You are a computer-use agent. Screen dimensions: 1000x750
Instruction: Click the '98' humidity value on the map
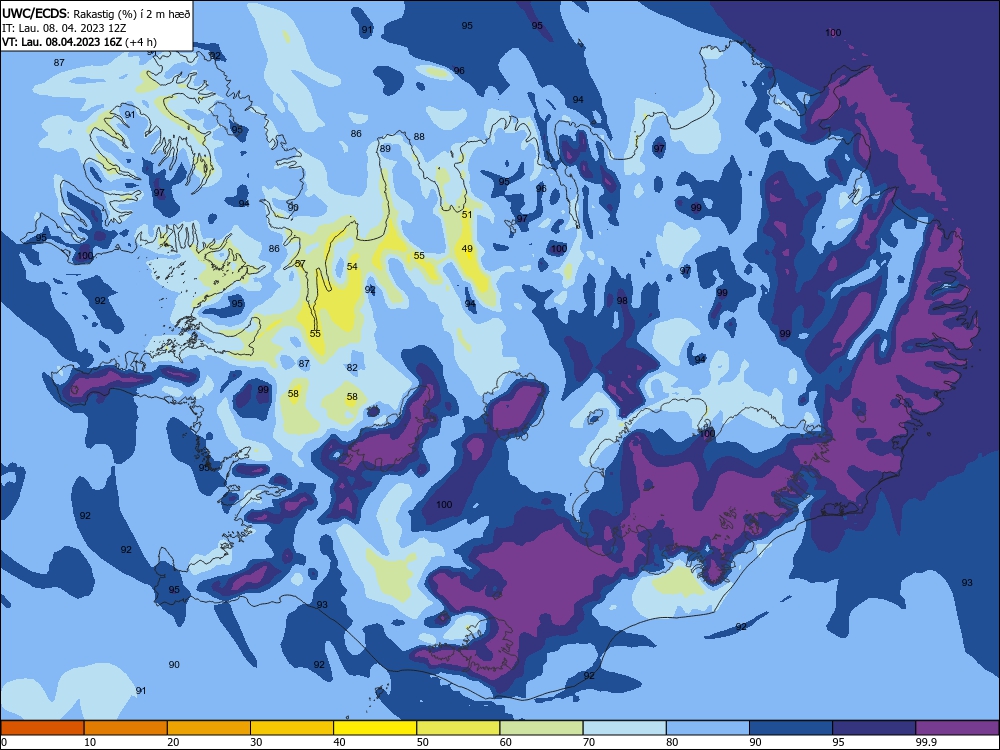click(622, 300)
